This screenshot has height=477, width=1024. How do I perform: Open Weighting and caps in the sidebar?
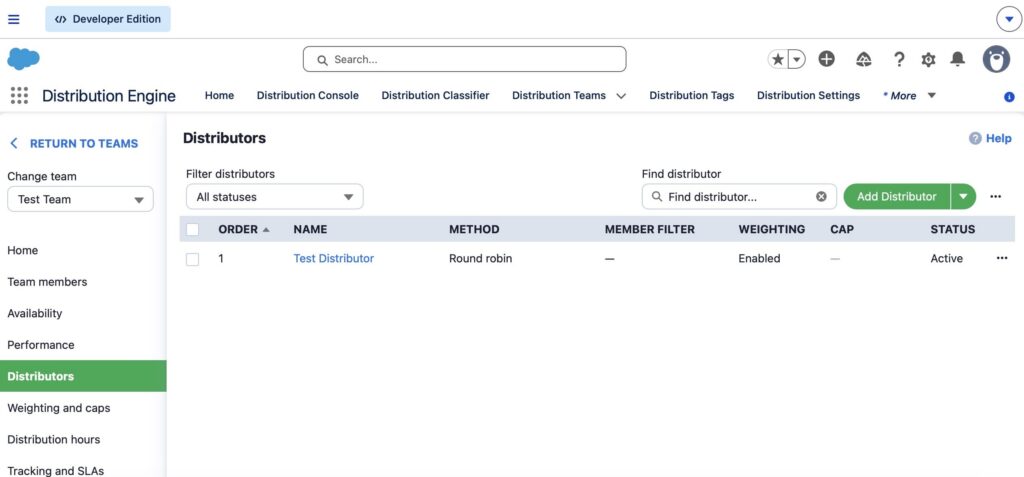click(59, 408)
